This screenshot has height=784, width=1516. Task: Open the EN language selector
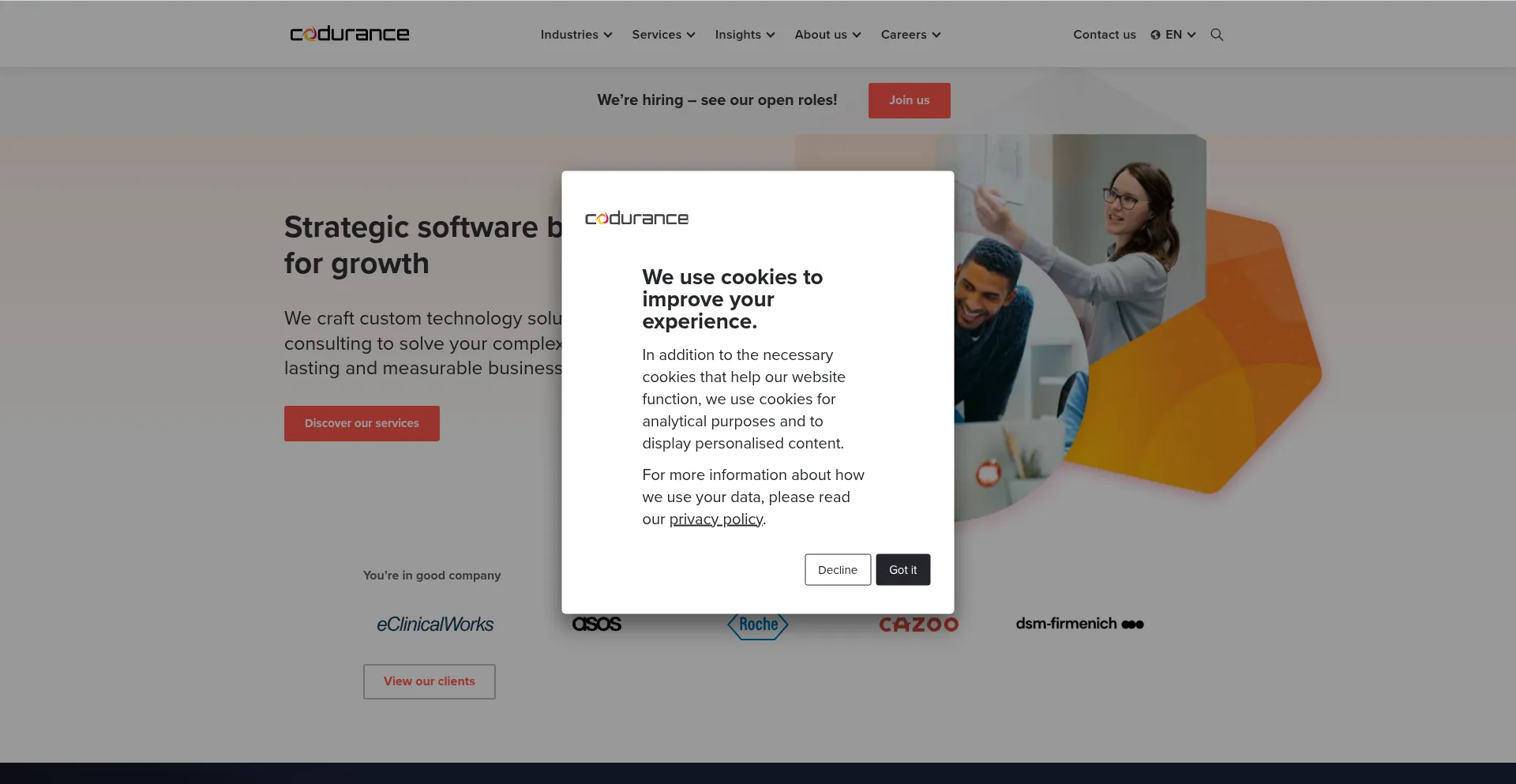1173,35
